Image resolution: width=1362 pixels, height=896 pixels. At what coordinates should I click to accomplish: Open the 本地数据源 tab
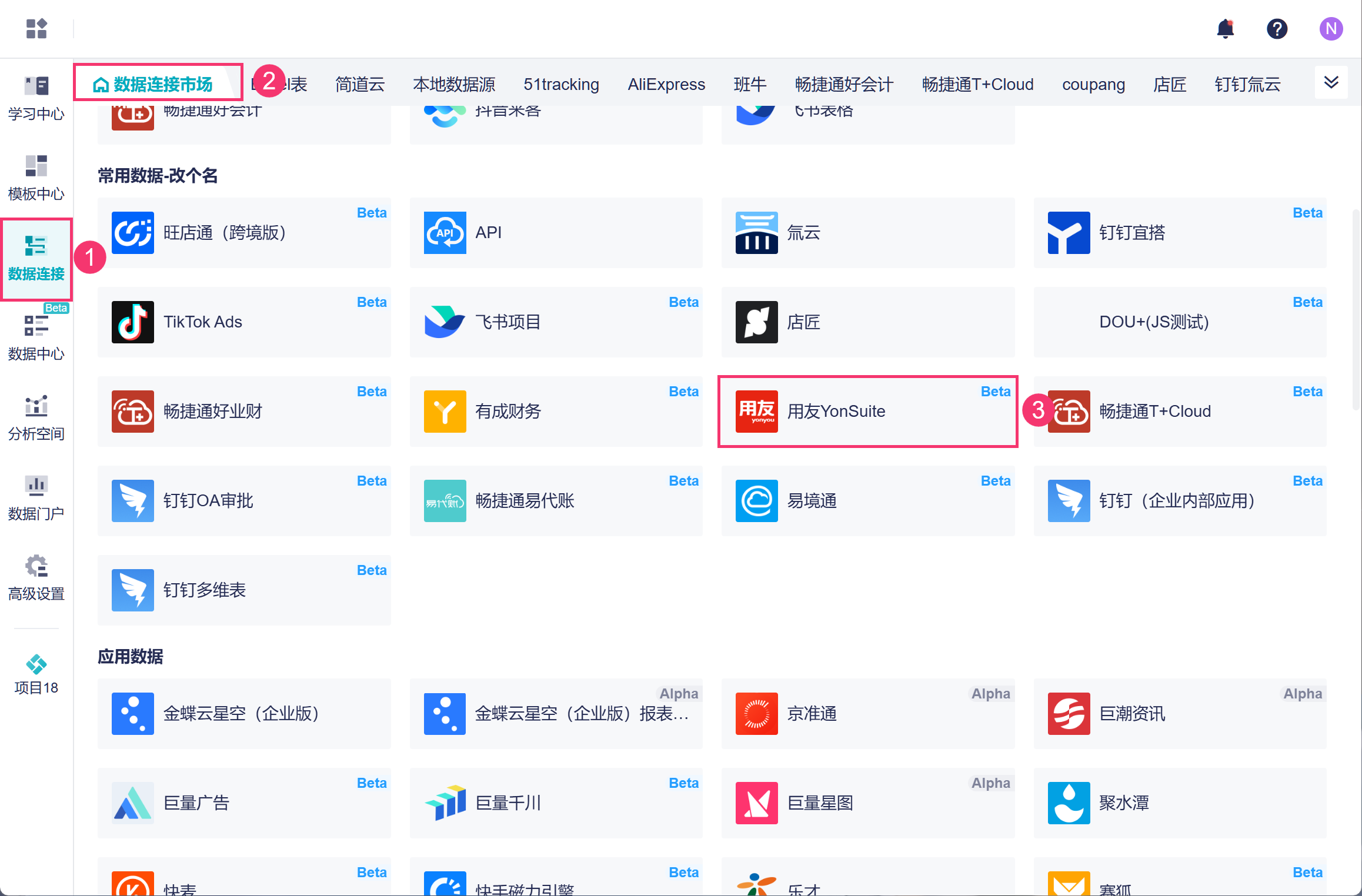pos(454,84)
